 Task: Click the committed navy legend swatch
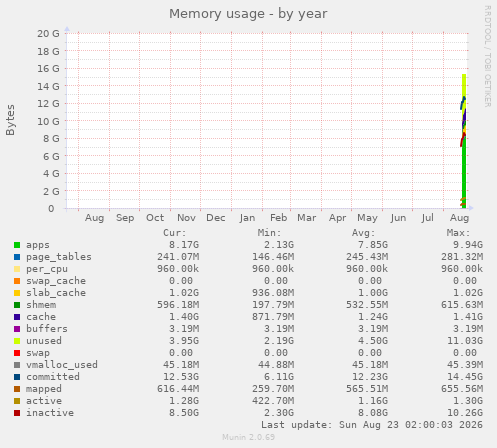17,377
